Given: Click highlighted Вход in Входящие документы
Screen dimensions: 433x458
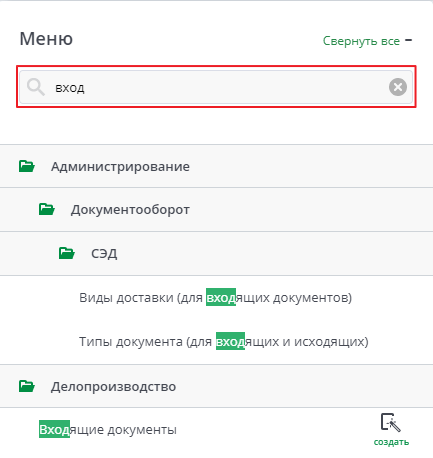Looking at the screenshot, I should coord(54,429).
